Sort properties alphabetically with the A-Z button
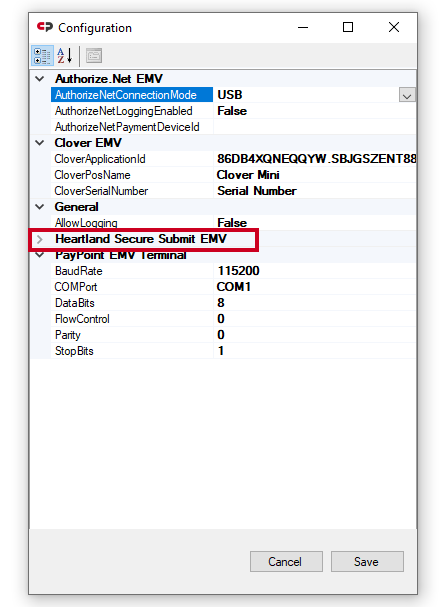Screen dimensions: 439x607 pyautogui.click(x=64, y=56)
